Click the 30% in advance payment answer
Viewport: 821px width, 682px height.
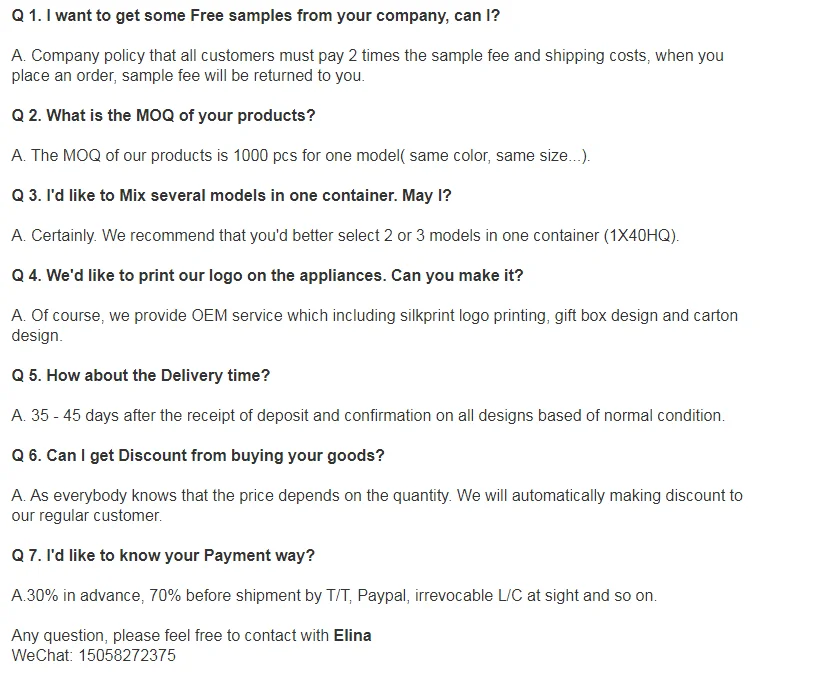tap(334, 596)
